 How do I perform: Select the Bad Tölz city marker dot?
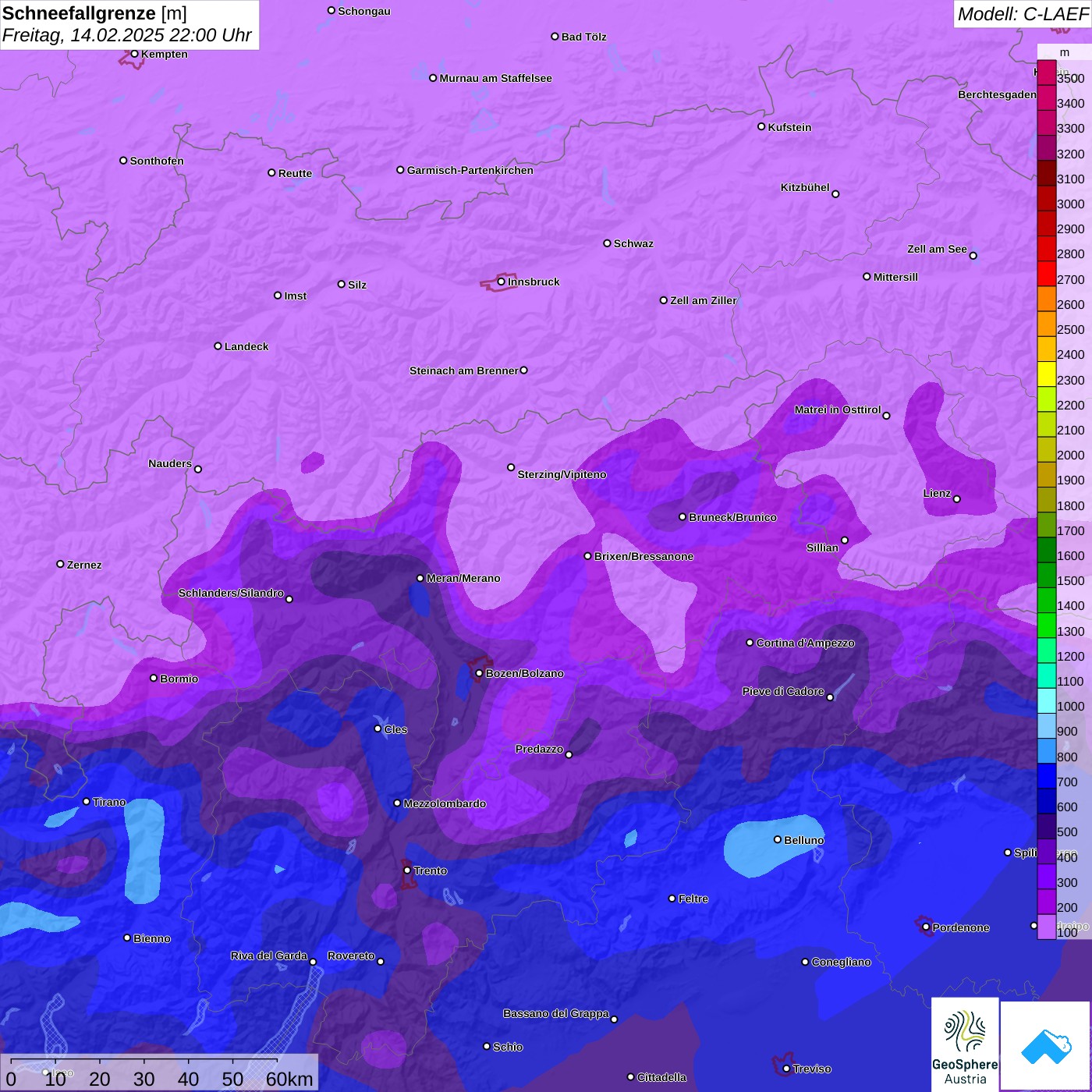point(555,37)
